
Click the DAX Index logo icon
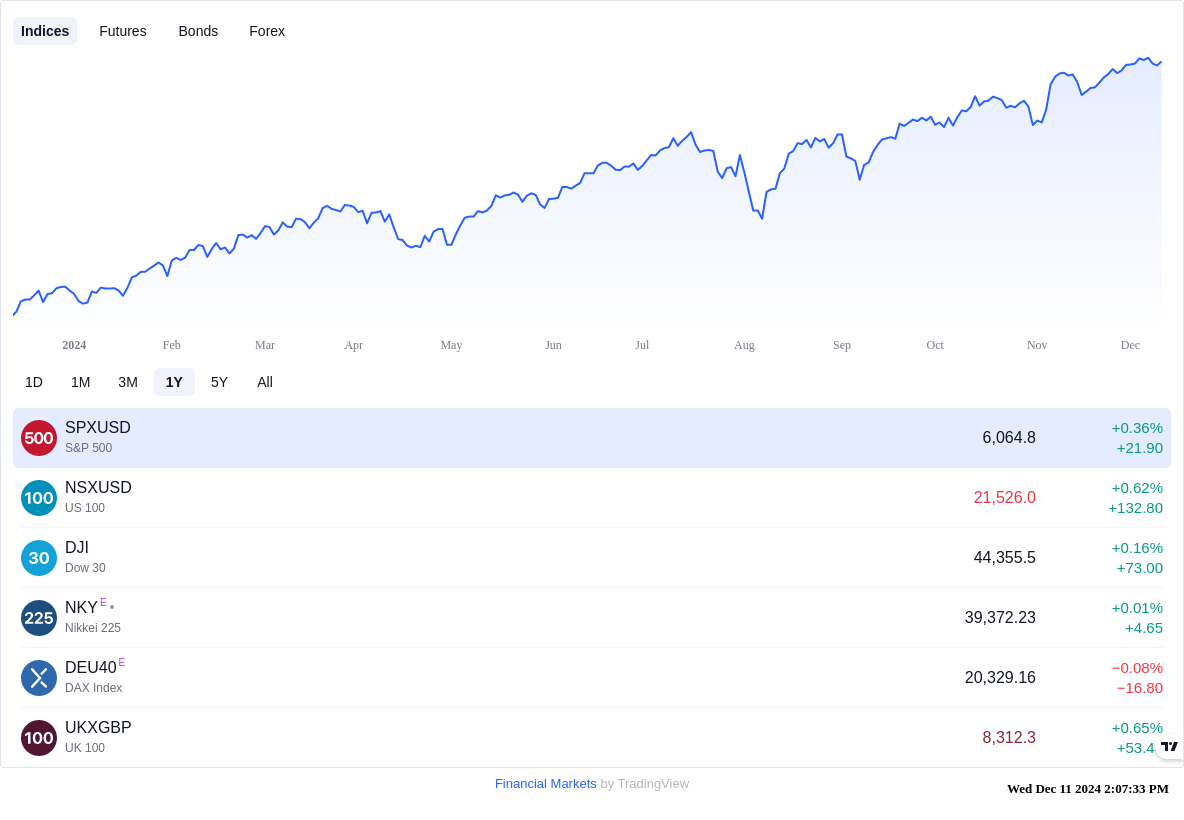coord(39,678)
